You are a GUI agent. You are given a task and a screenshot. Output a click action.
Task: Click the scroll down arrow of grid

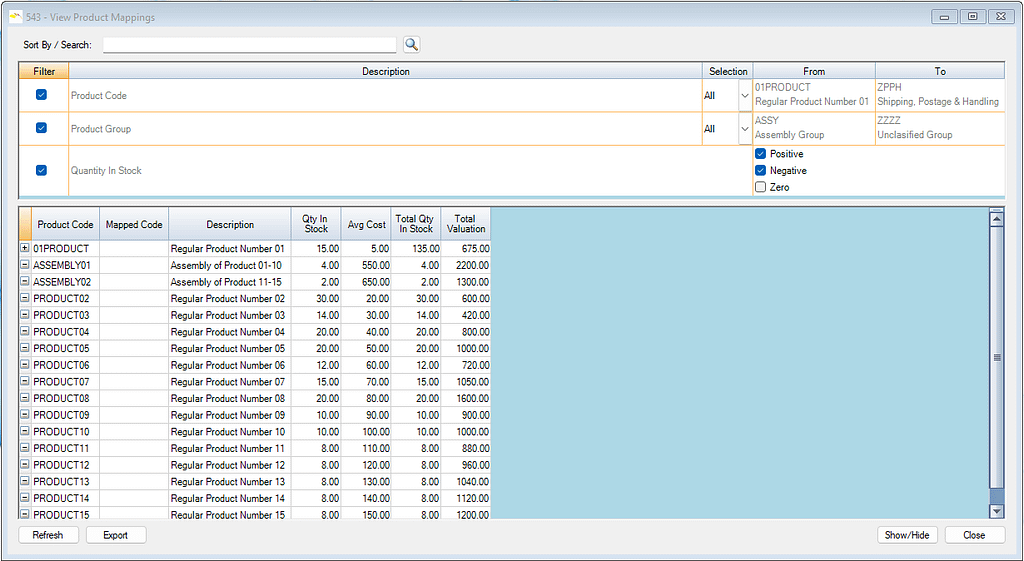click(996, 511)
